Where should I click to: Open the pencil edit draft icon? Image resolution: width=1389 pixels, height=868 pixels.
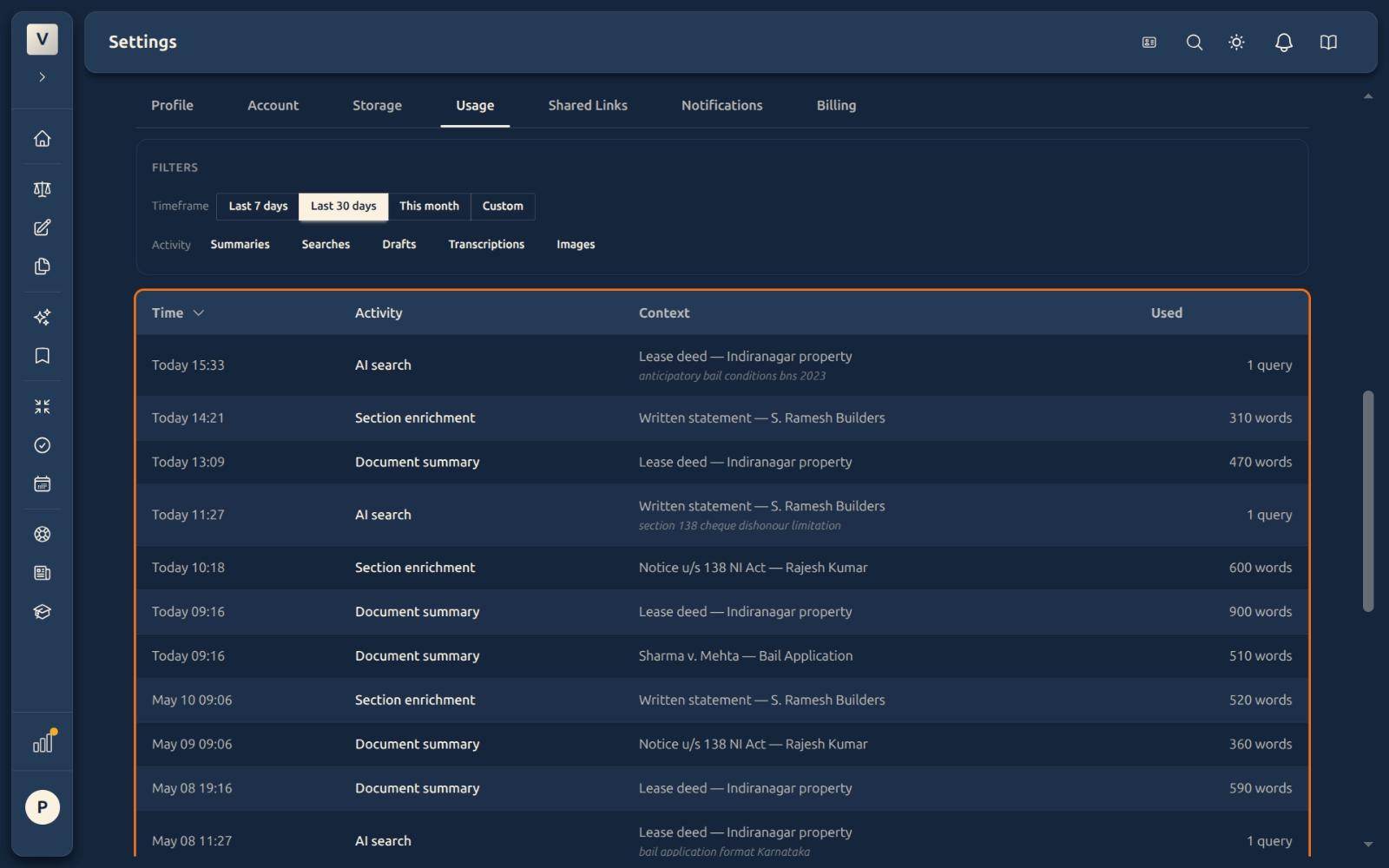pyautogui.click(x=42, y=227)
